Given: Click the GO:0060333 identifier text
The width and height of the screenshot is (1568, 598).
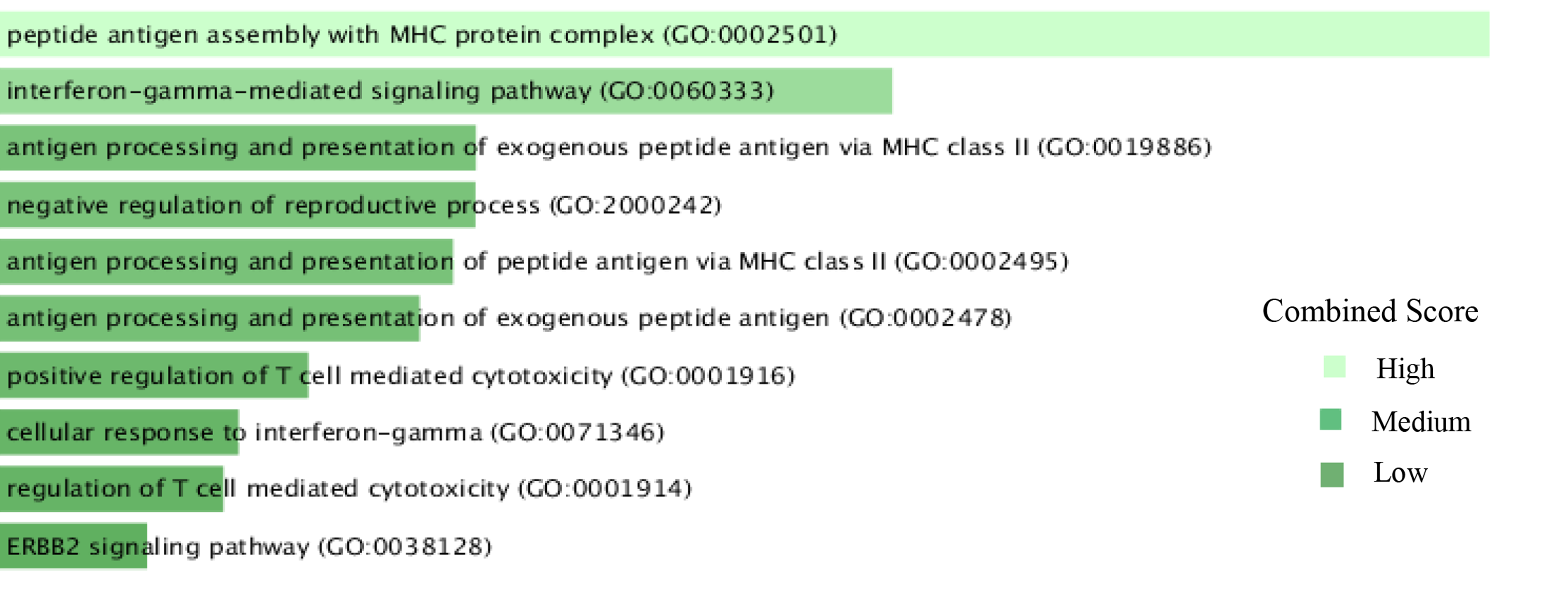Looking at the screenshot, I should coord(687,91).
